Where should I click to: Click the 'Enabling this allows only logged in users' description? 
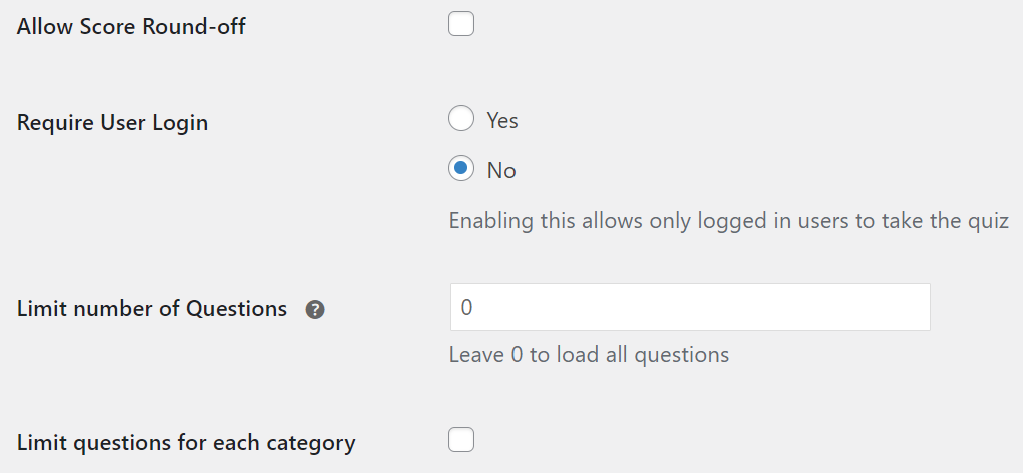[729, 221]
